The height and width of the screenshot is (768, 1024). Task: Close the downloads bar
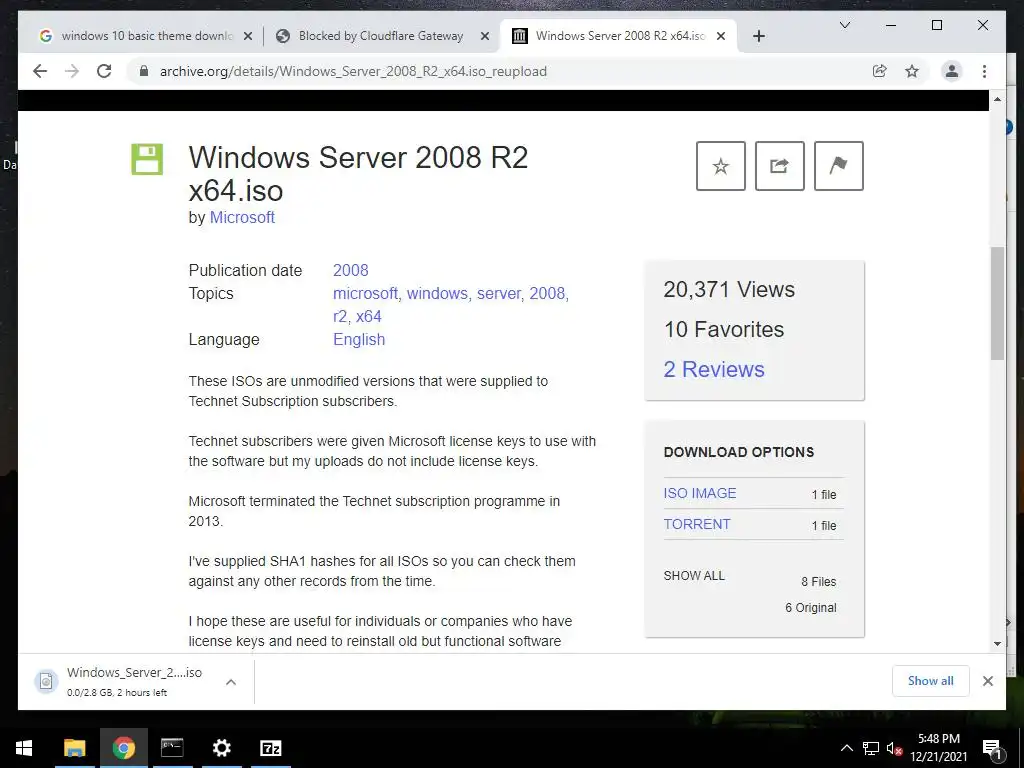click(x=987, y=681)
